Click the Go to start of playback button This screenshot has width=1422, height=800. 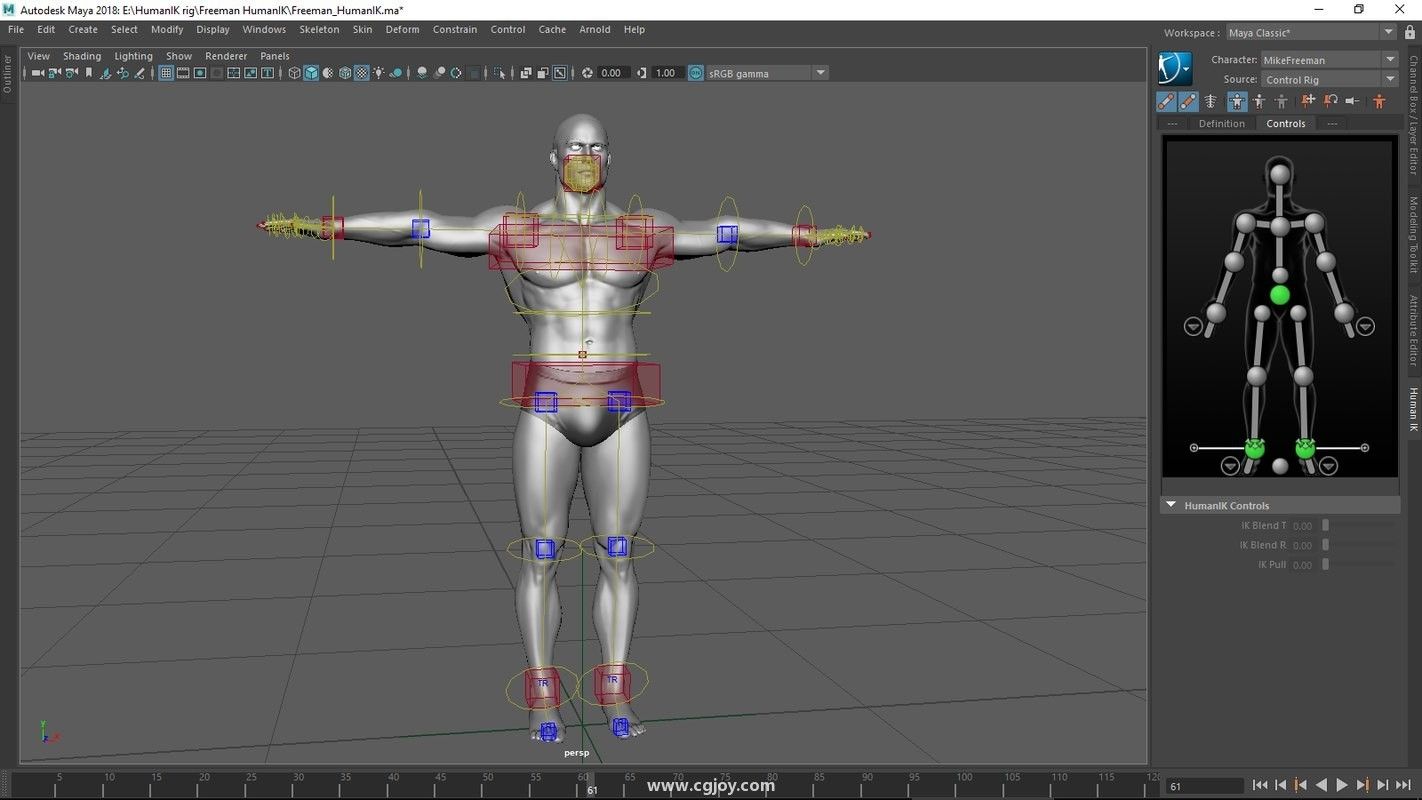tap(1259, 786)
